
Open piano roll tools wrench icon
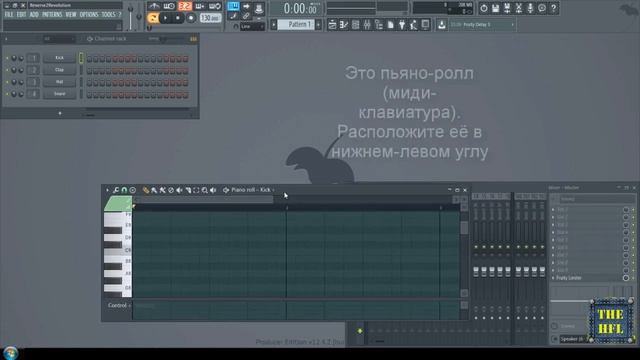click(116, 190)
